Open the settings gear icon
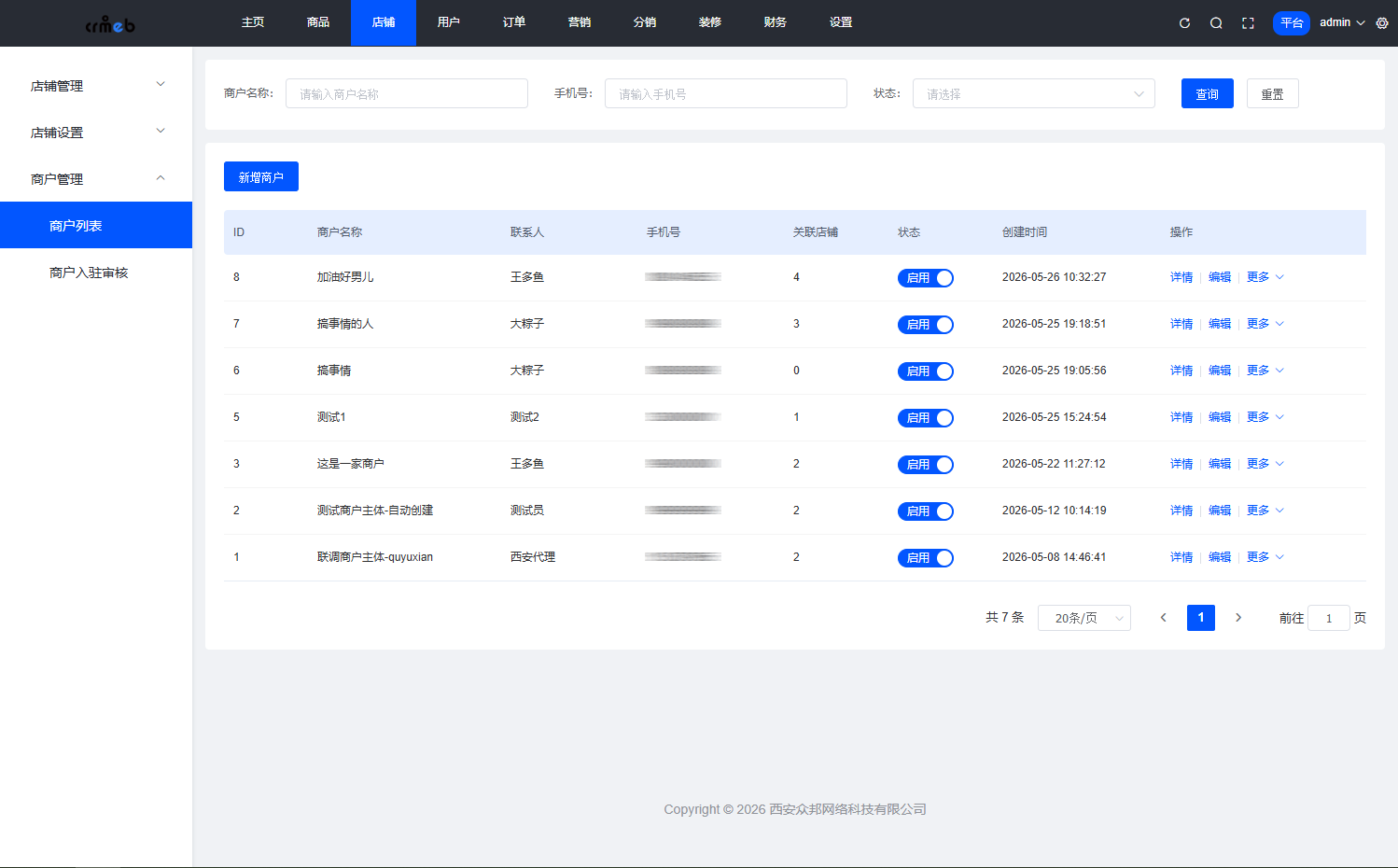The image size is (1398, 868). tap(1382, 23)
